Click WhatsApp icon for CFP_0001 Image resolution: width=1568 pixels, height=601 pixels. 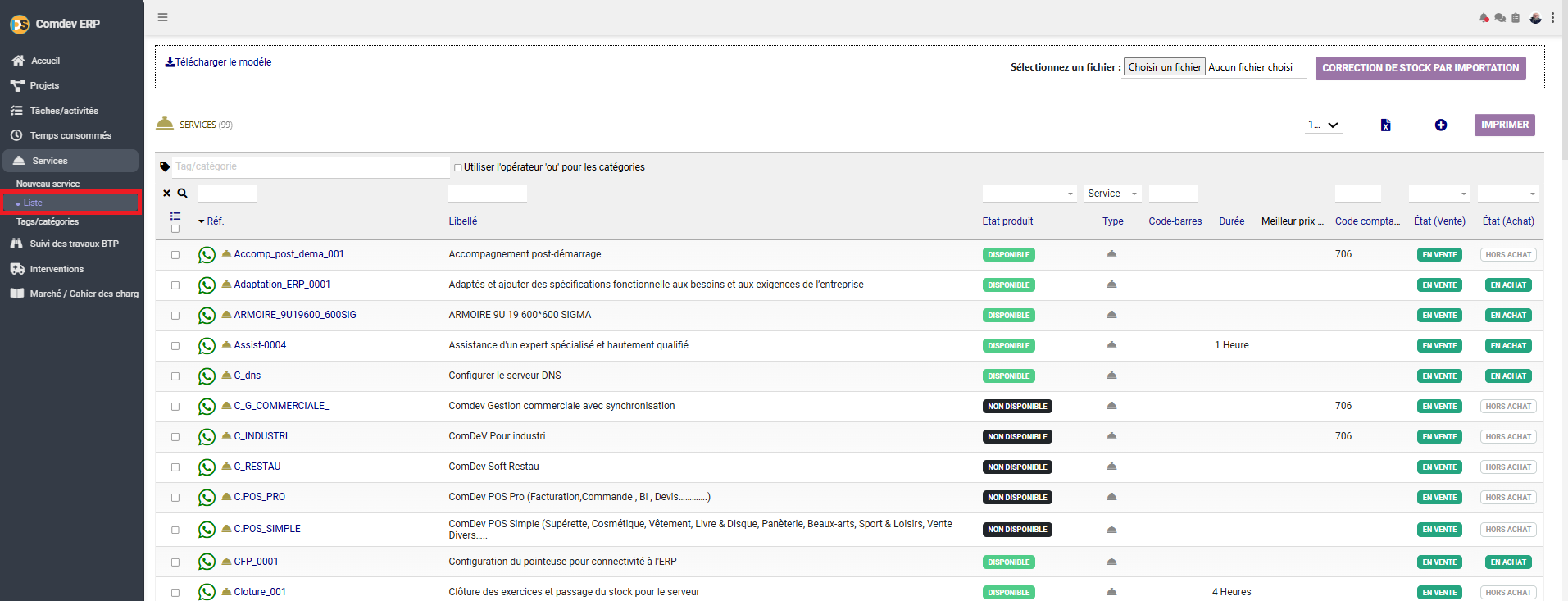(x=207, y=562)
